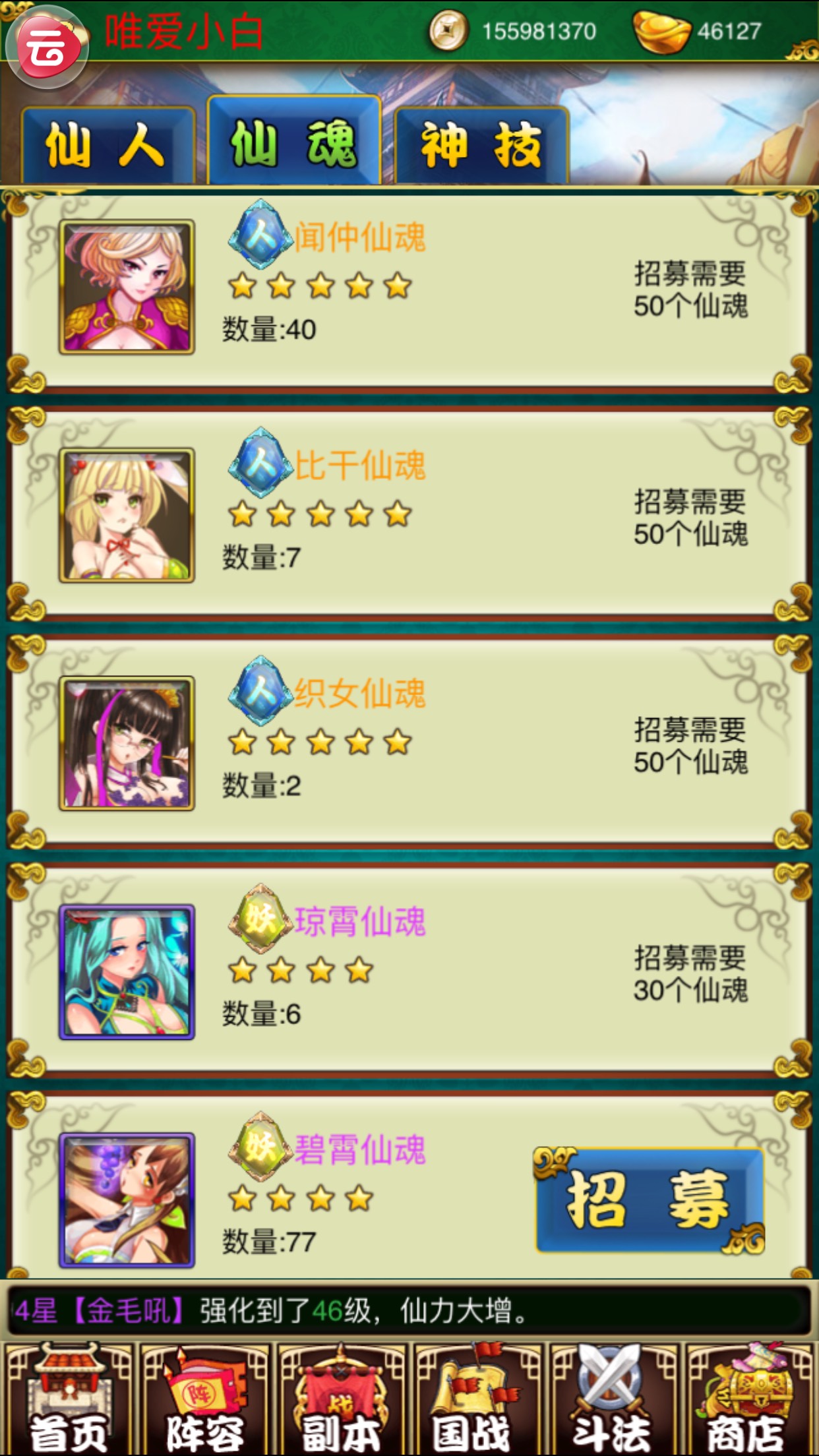Click the 妖 gem badge beside 琼霄仙魂

(260, 919)
